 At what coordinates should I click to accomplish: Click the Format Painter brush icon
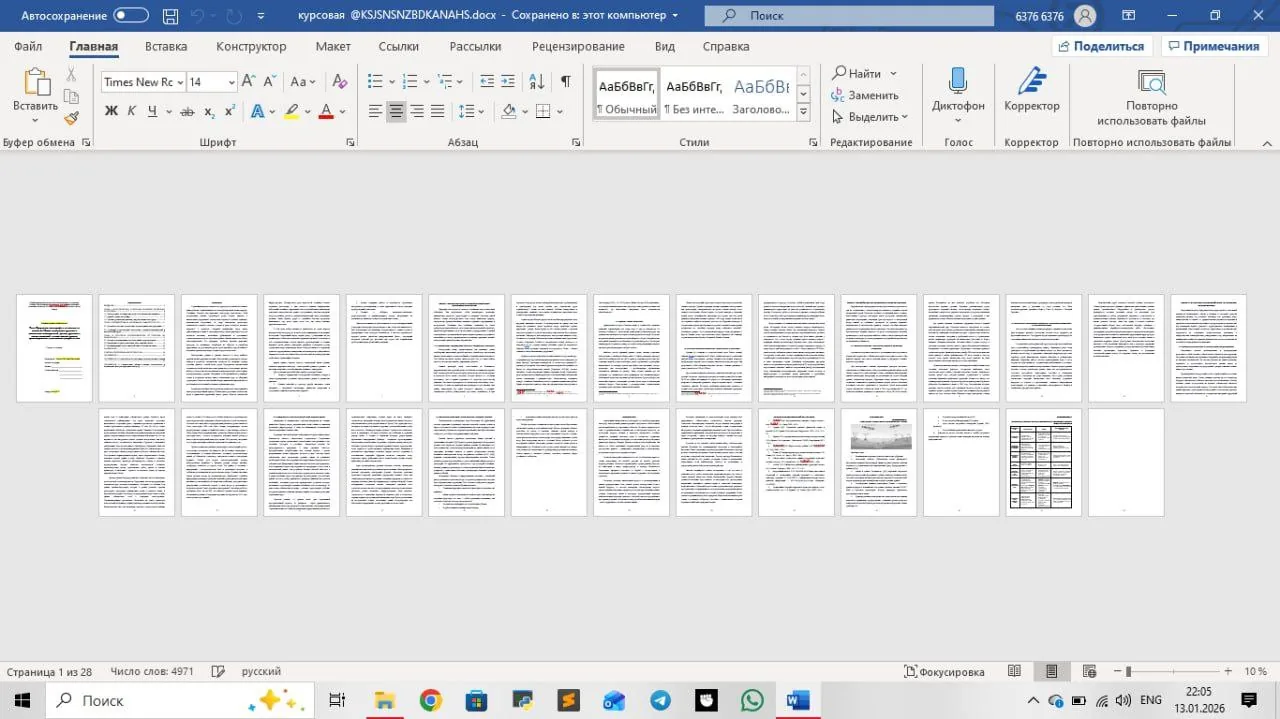click(71, 118)
